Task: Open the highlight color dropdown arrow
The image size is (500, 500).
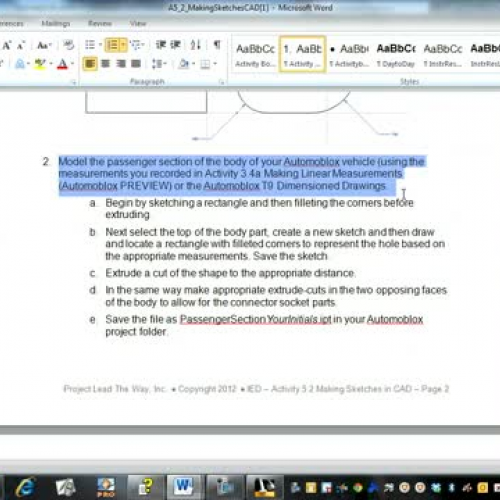Action: (x=51, y=63)
